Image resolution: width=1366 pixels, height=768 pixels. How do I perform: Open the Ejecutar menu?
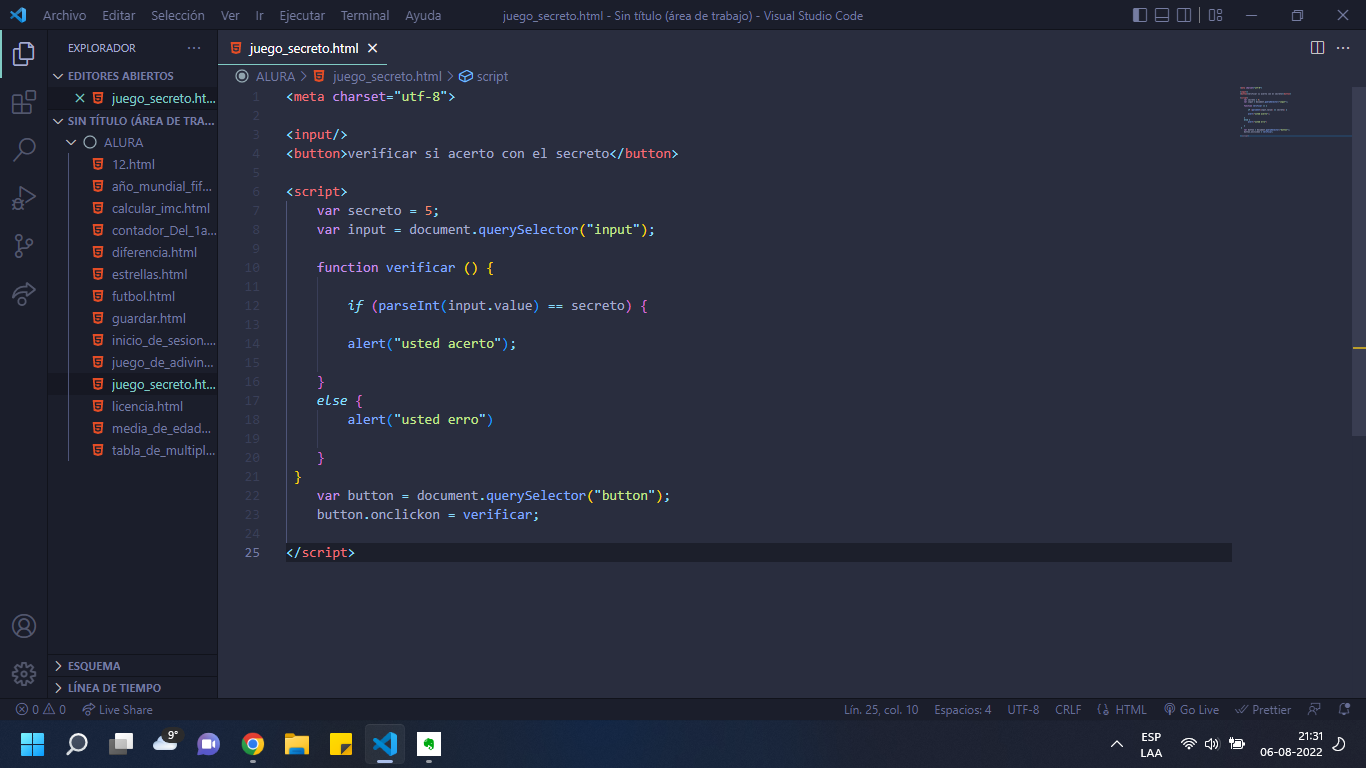click(302, 16)
